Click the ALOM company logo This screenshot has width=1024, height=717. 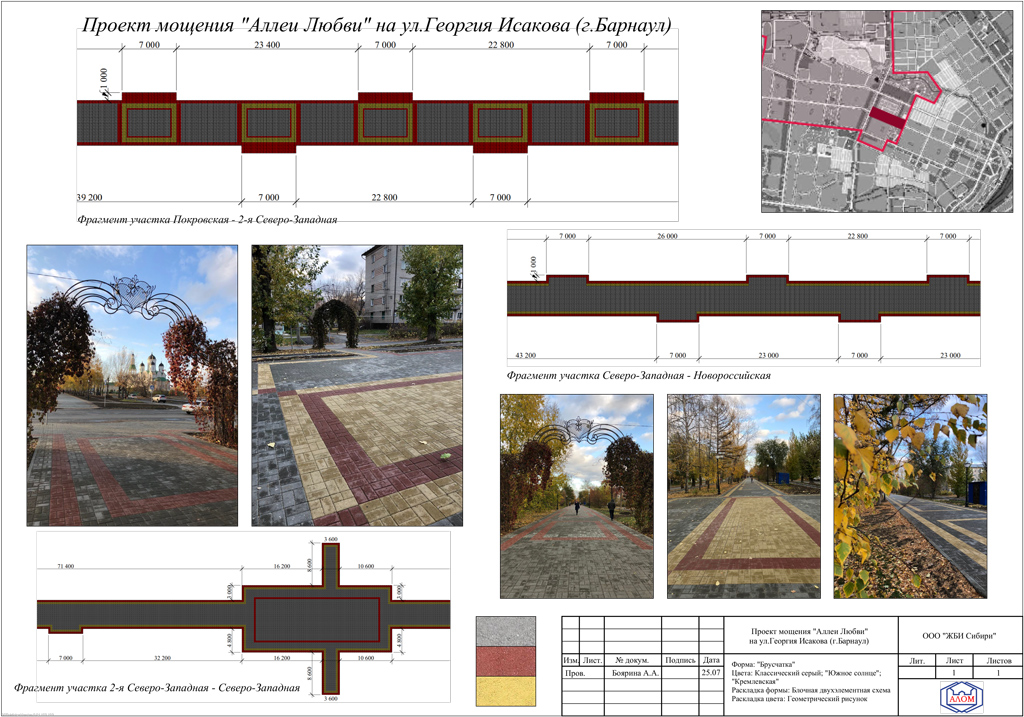click(961, 697)
